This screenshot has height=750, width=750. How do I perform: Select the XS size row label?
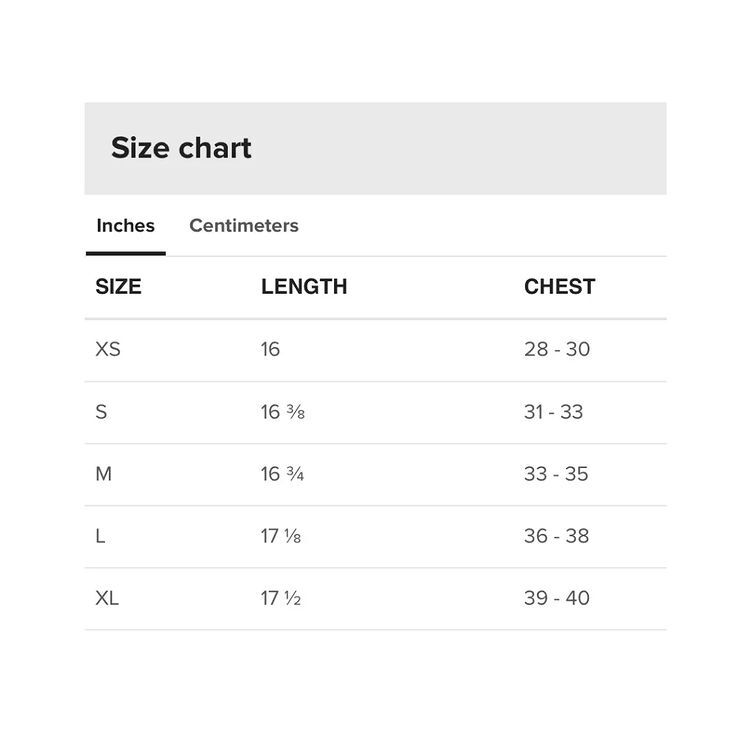click(x=108, y=350)
